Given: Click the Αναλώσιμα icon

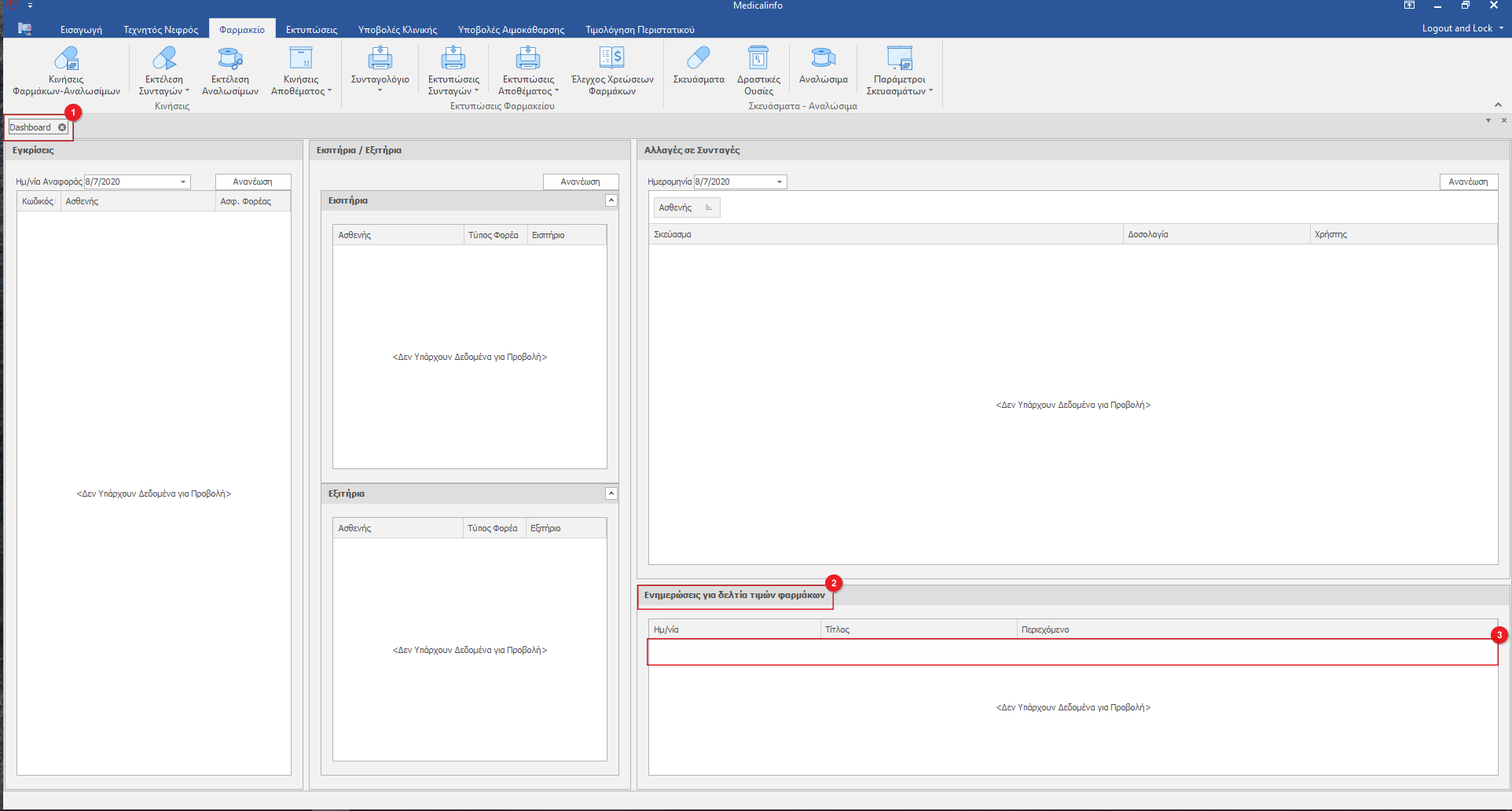Looking at the screenshot, I should 823,59.
